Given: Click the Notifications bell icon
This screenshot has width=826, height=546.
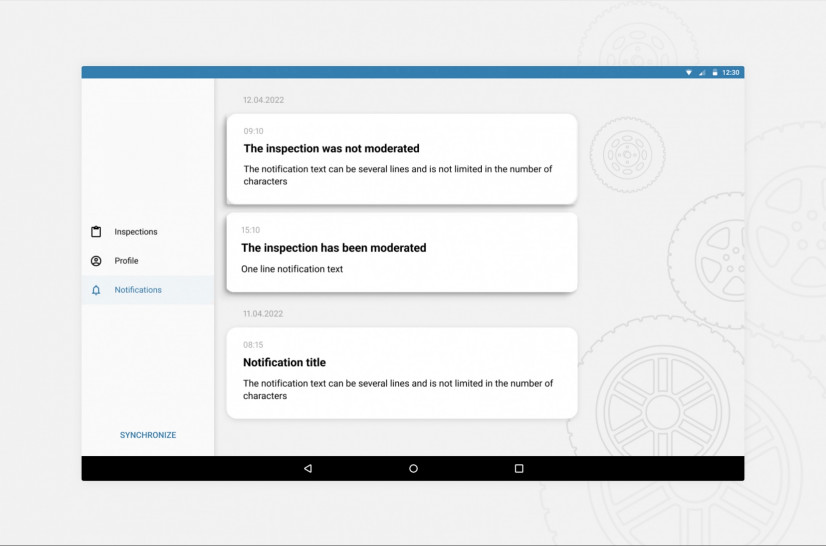Looking at the screenshot, I should 96,290.
